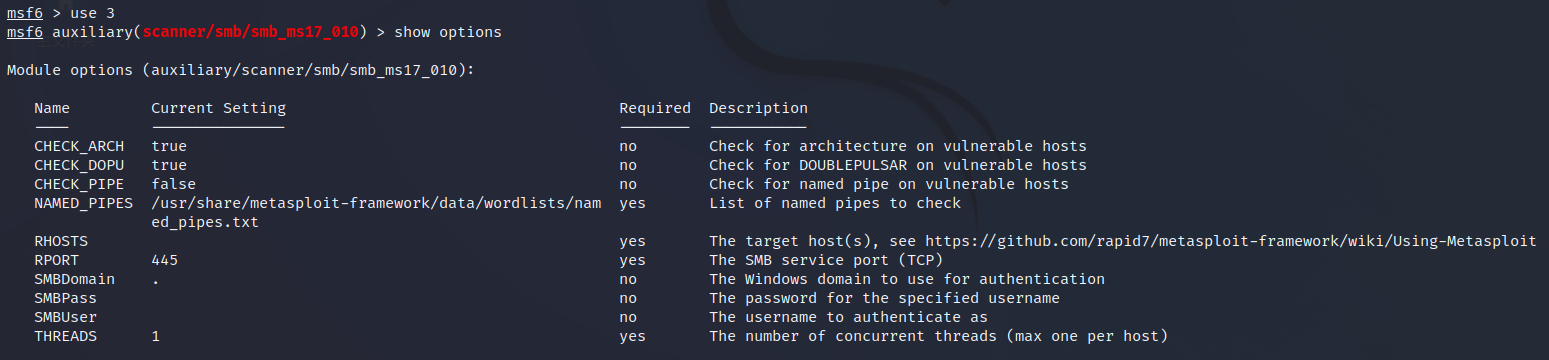
Task: Click the CHECK_PIPE false value
Action: coord(173,184)
